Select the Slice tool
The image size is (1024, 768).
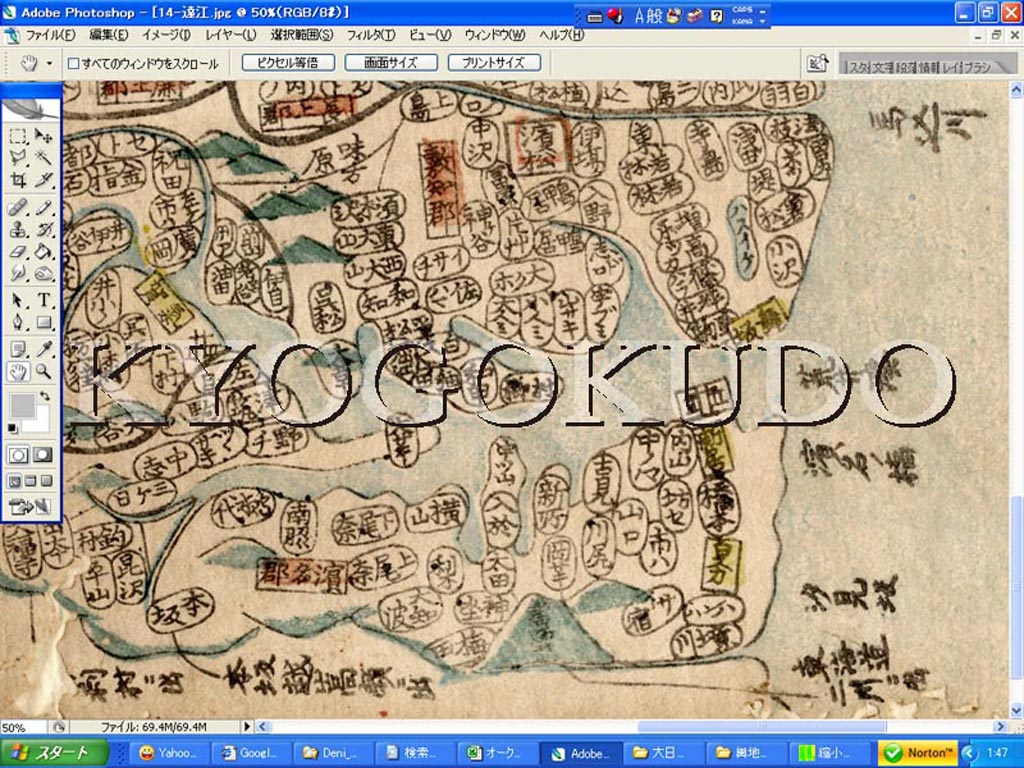click(44, 180)
